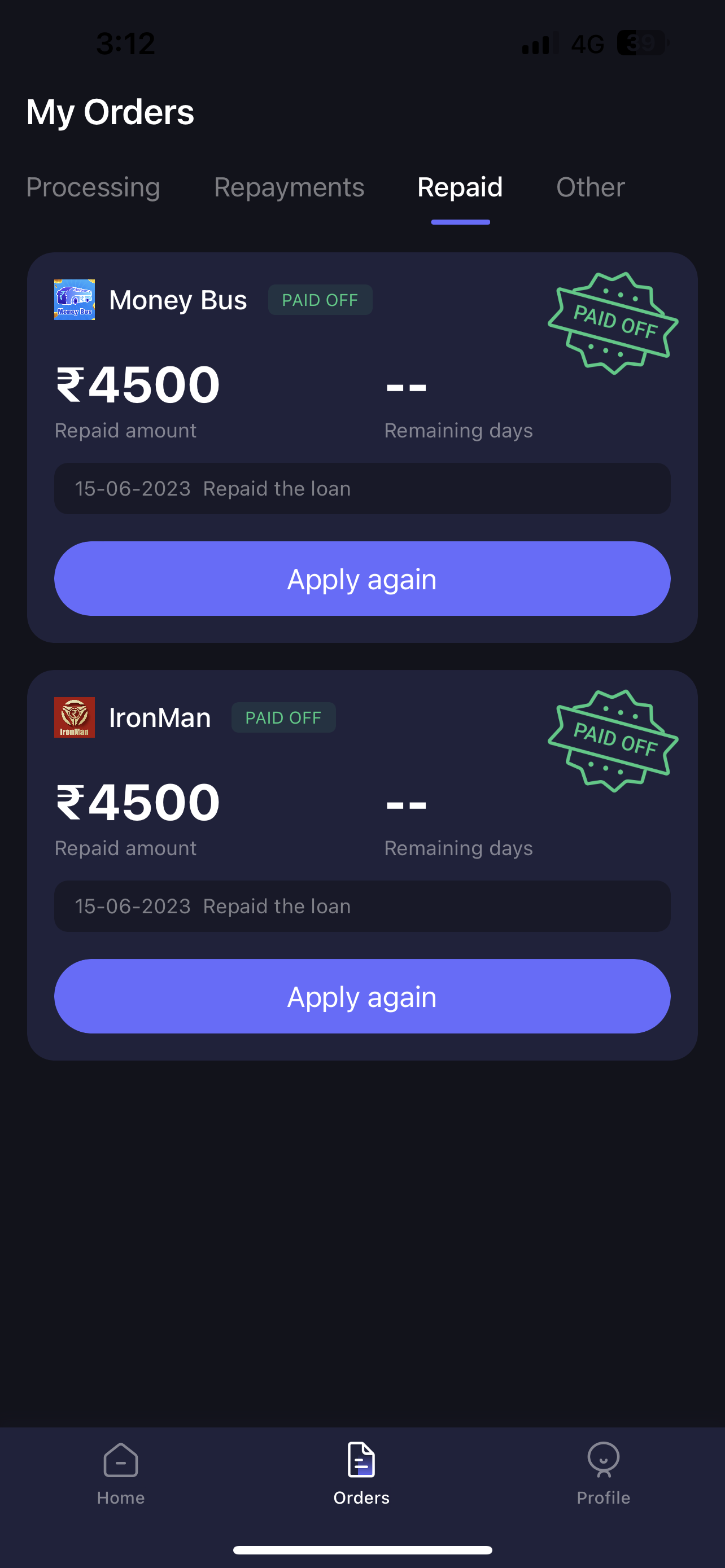Tap Money Bus repaid date row
This screenshot has height=1568, width=725.
(x=362, y=488)
